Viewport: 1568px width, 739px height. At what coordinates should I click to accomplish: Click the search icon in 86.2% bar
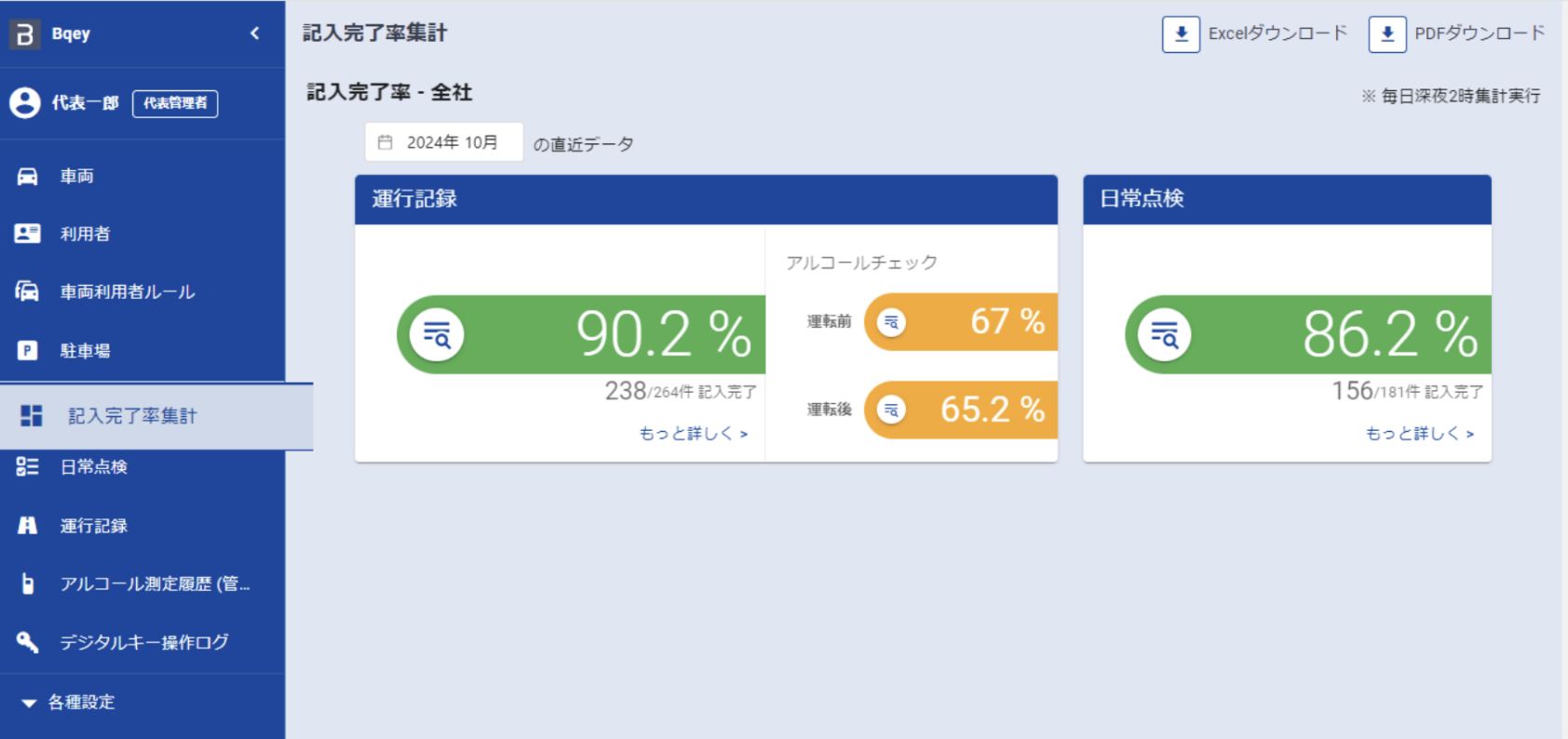pyautogui.click(x=1164, y=334)
